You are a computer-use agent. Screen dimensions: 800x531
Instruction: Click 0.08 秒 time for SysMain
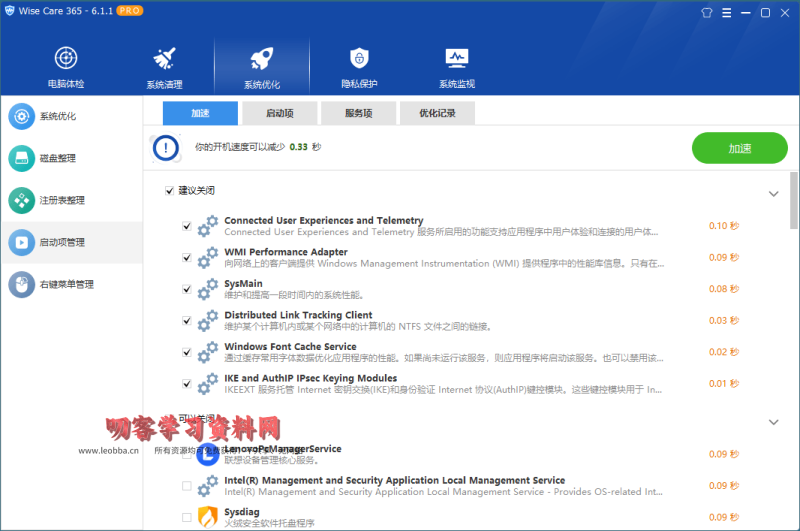coord(723,289)
